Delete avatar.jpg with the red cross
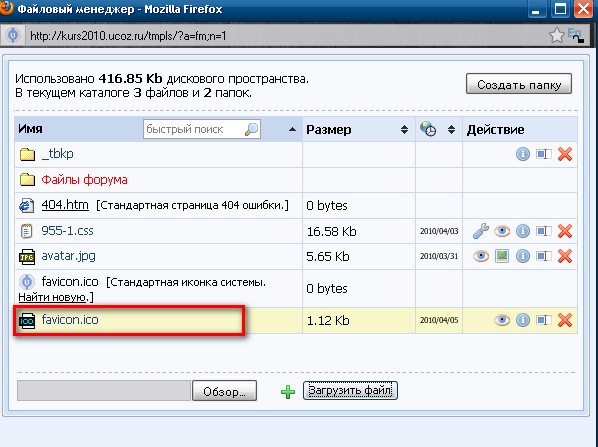The width and height of the screenshot is (598, 447). pos(565,256)
